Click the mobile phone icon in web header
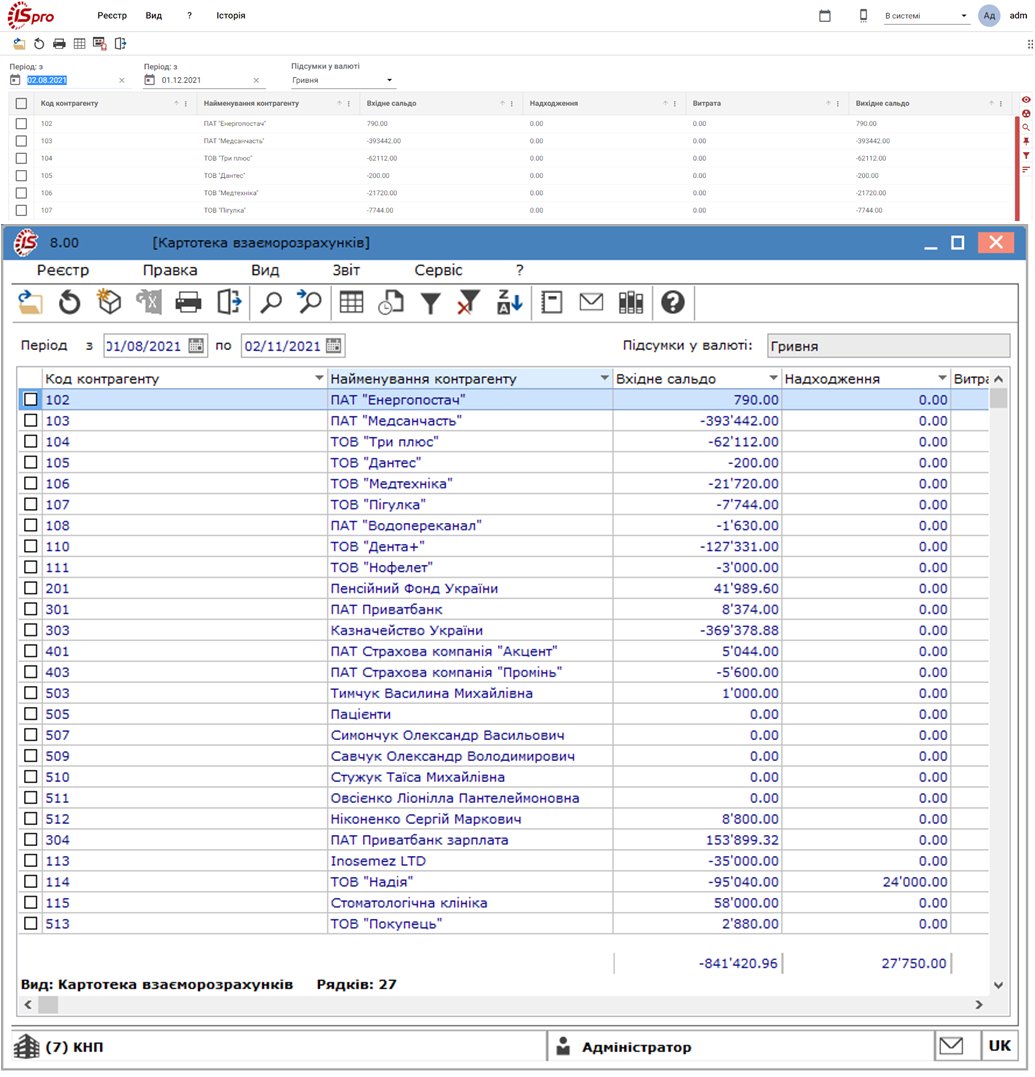Viewport: 1035px width, 1077px height. 863,16
